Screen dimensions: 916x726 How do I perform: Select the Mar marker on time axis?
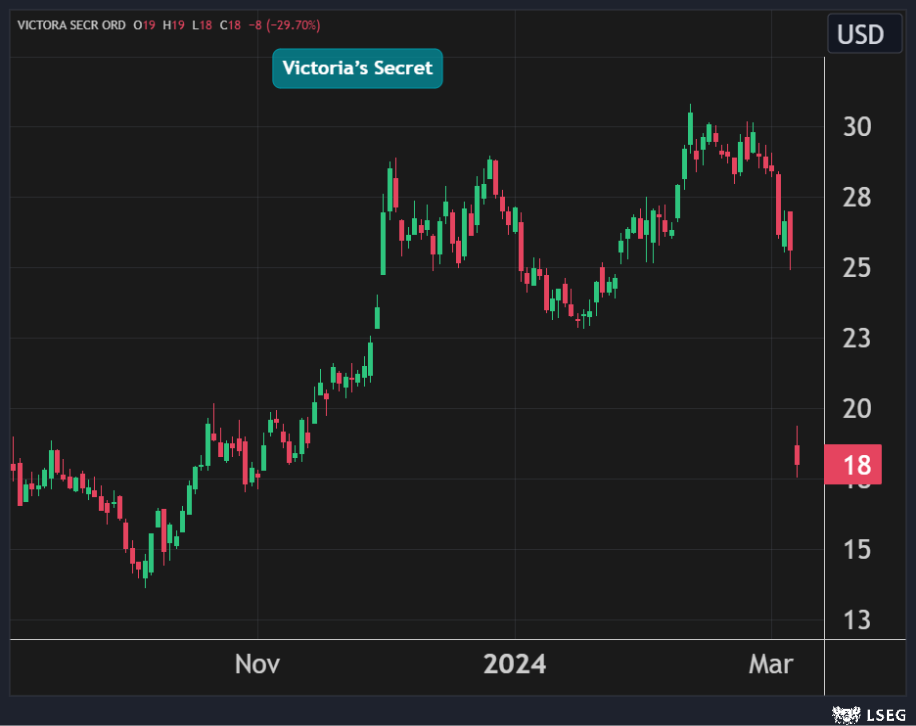772,664
